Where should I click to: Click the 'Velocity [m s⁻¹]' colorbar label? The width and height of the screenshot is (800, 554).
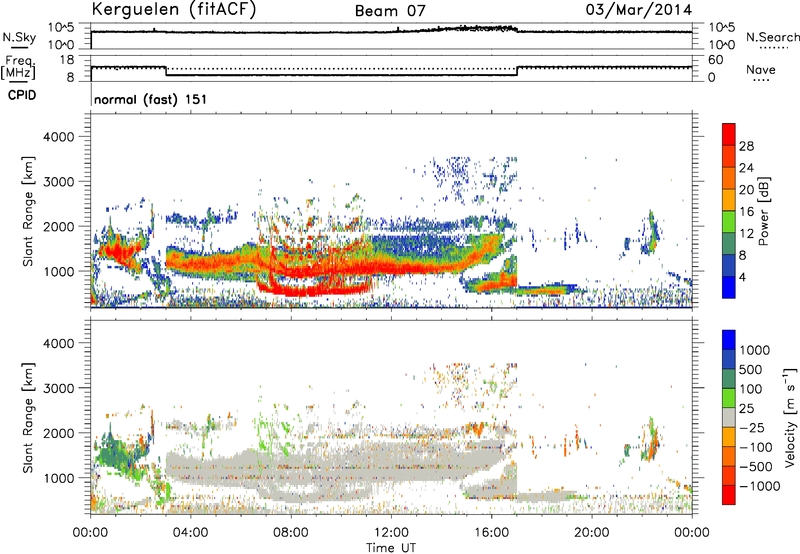coord(790,417)
